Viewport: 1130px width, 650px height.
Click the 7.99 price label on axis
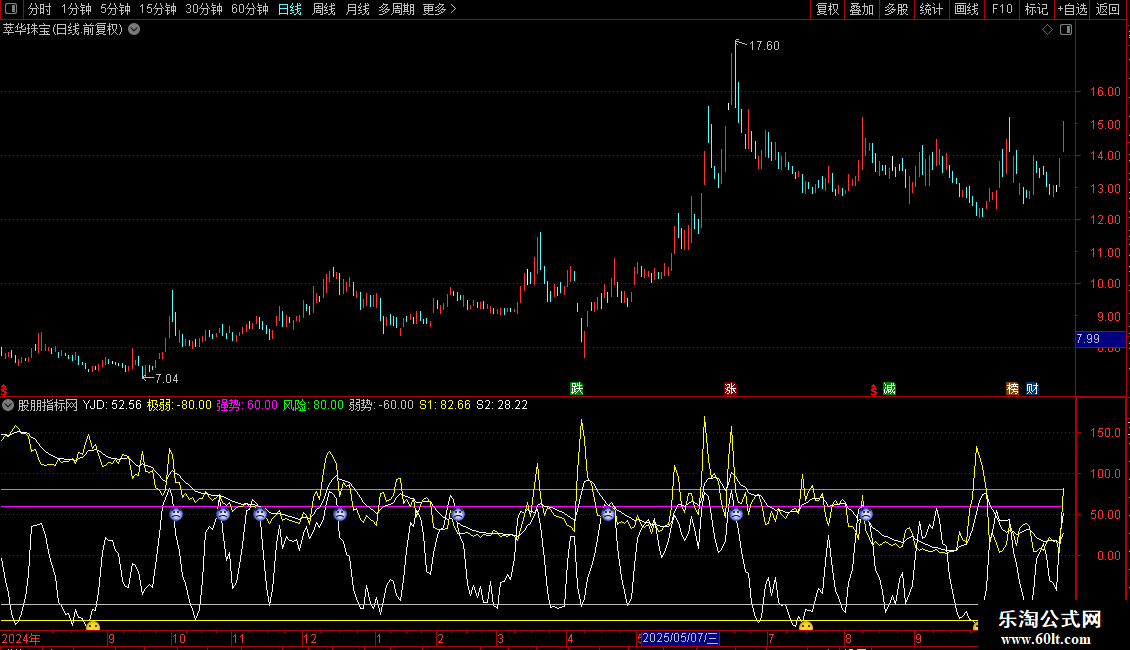1087,340
